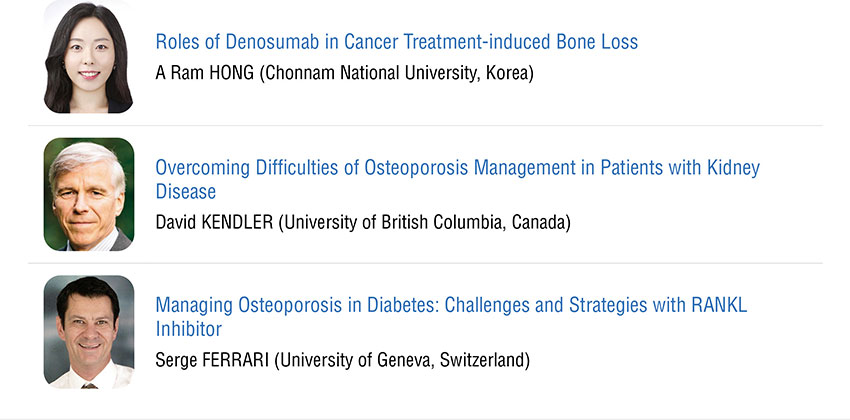
Task: Click the speaker name David KENDLER
Action: click(x=214, y=222)
